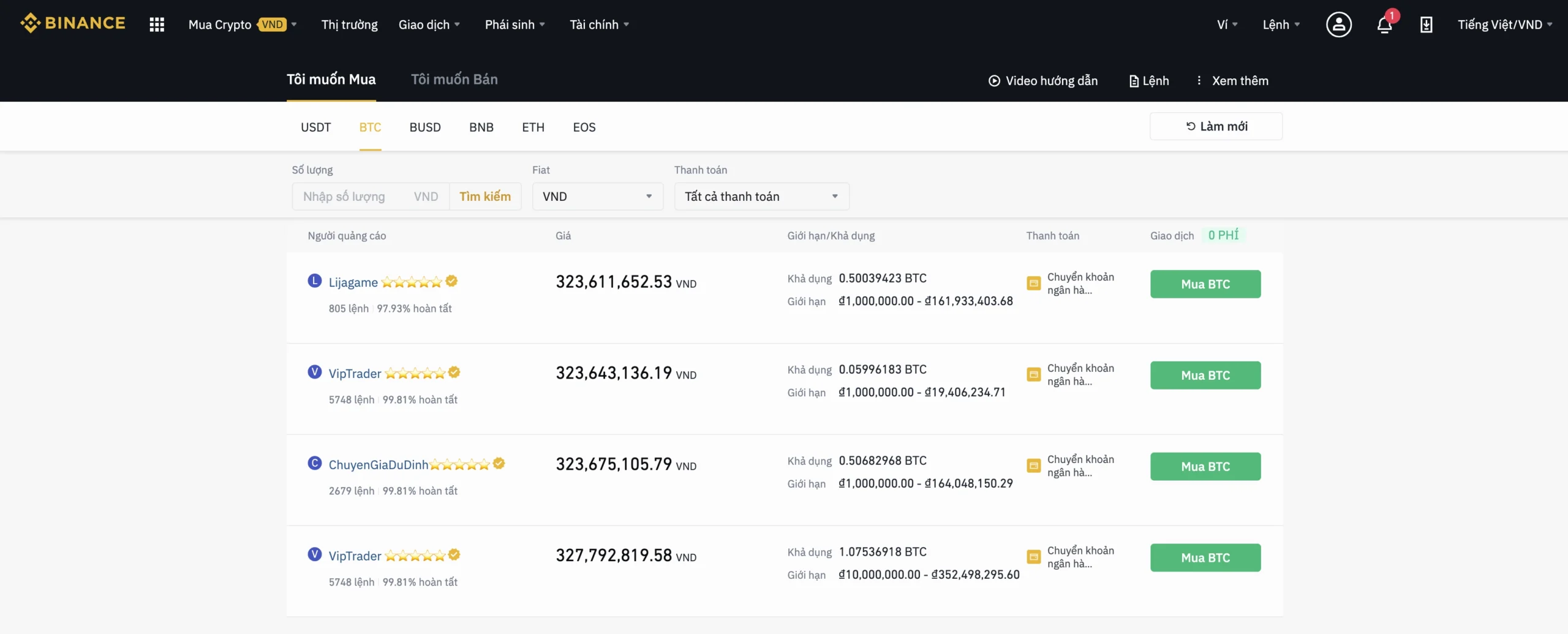Viewport: 1568px width, 634px height.
Task: Expand the Ví wallet dropdown
Action: coord(1227,25)
